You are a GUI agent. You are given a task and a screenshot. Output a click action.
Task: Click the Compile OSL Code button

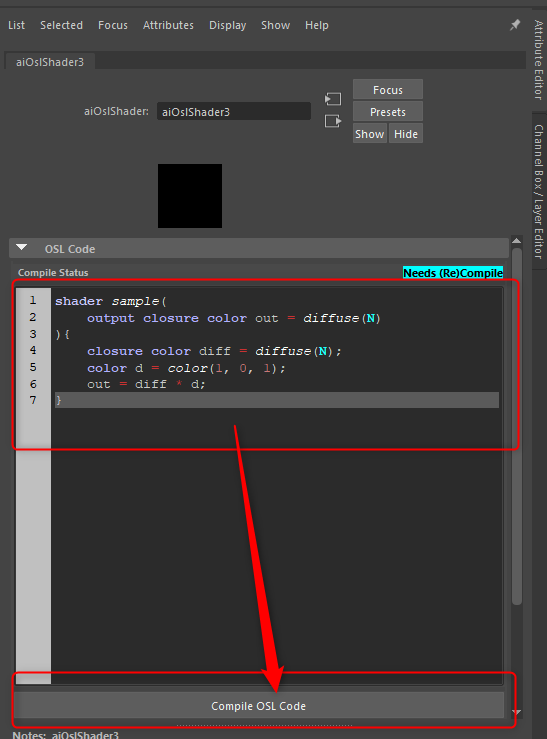point(259,706)
